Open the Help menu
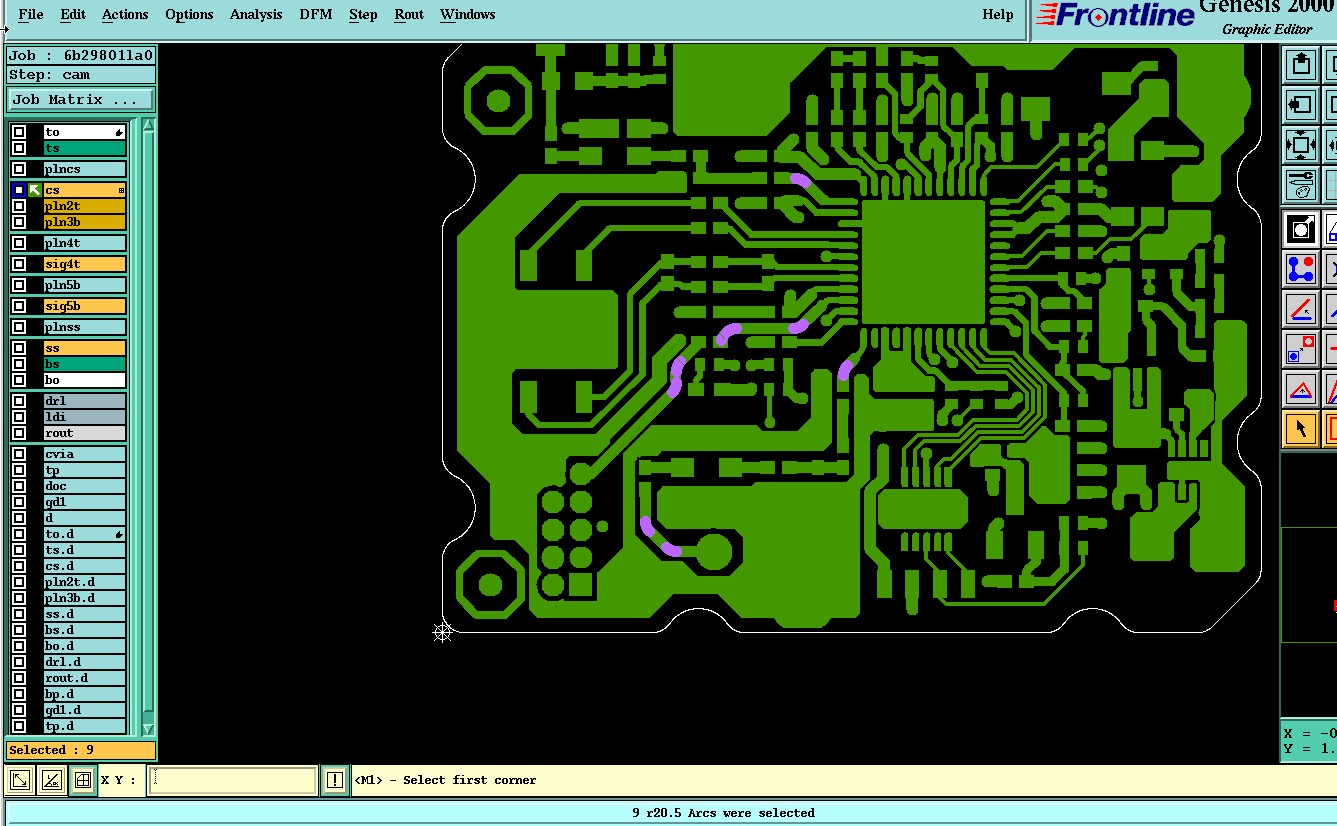1337x826 pixels. click(997, 14)
